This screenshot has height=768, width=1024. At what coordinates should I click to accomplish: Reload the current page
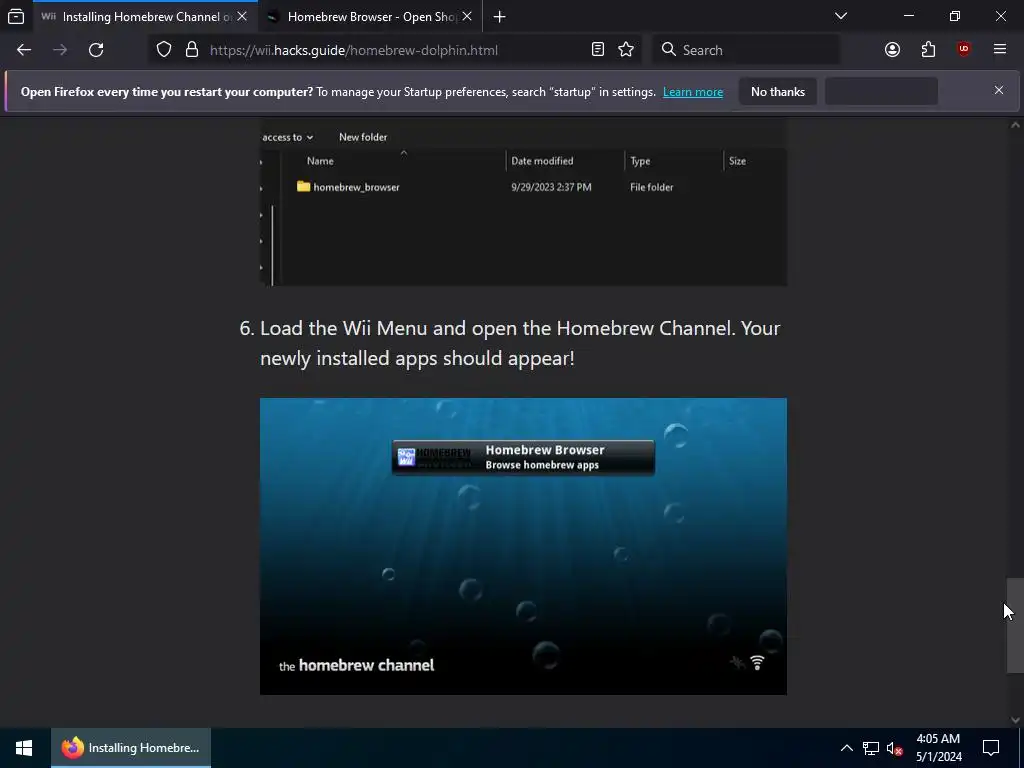tap(96, 50)
